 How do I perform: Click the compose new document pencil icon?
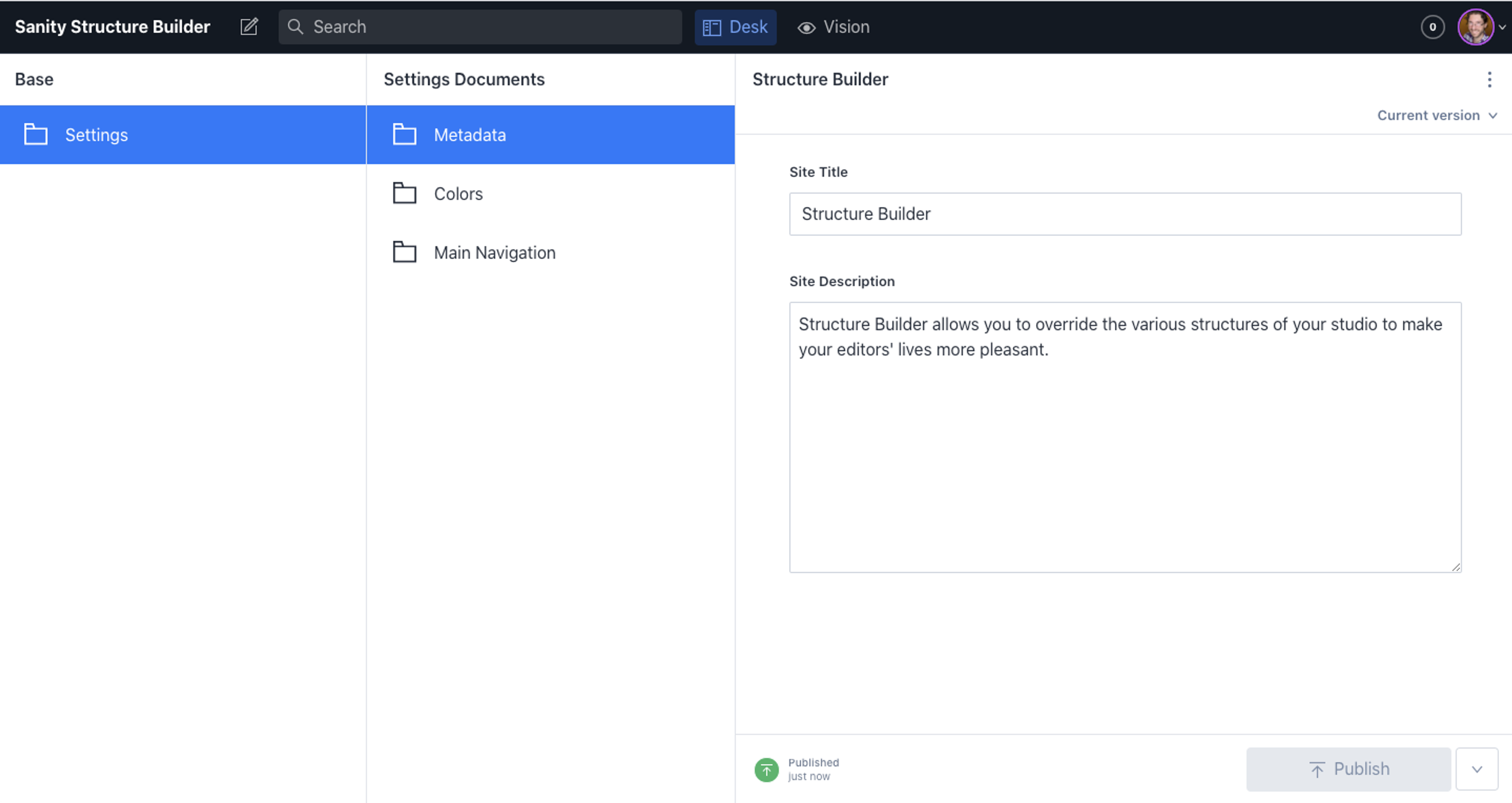click(x=249, y=26)
